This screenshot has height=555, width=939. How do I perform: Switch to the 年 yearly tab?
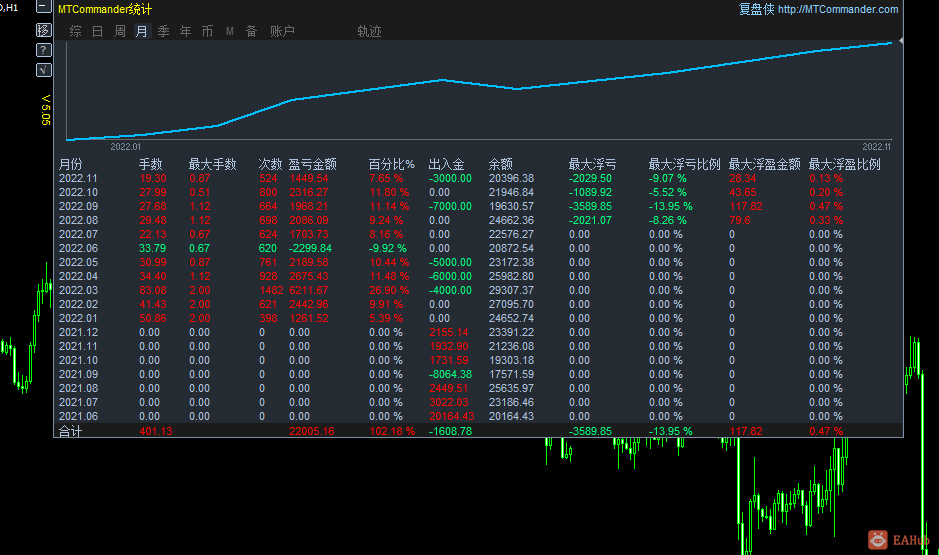[186, 31]
